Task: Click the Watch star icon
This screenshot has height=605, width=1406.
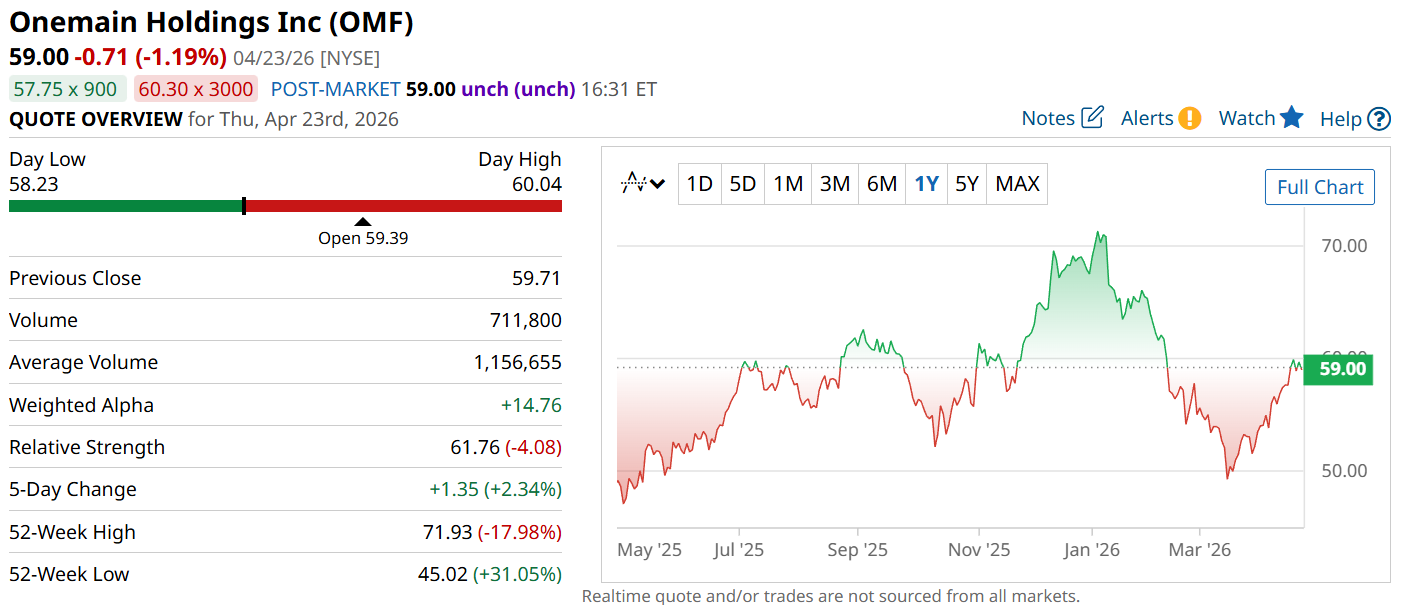Action: tap(1292, 118)
